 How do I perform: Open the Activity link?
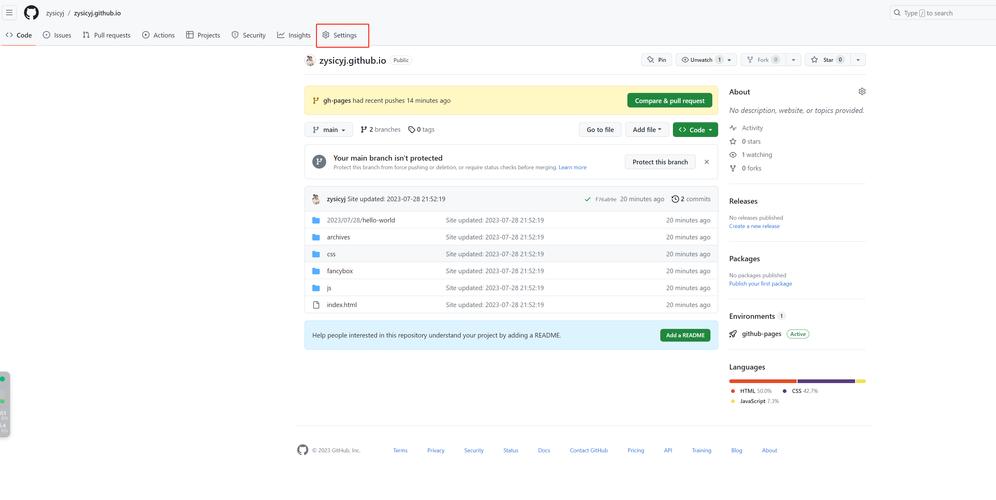click(x=752, y=128)
